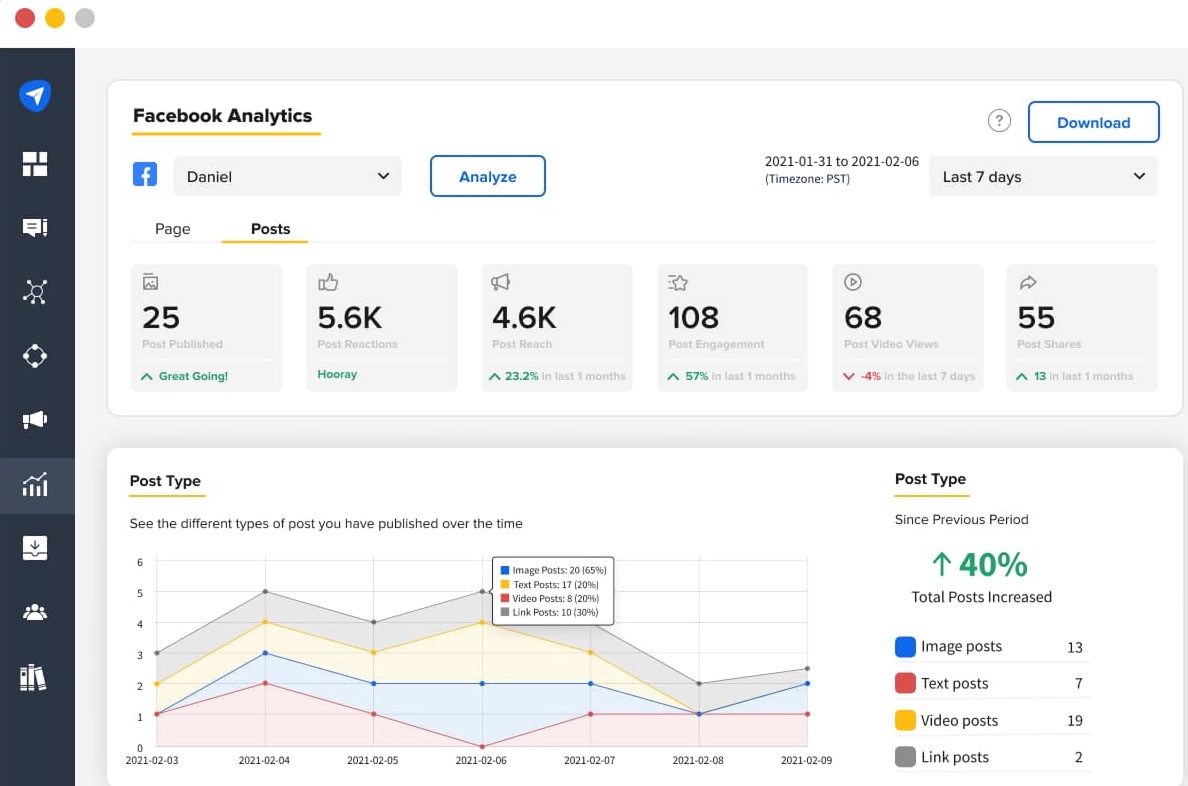The image size is (1188, 786).
Task: Open the analytics bar chart sidebar icon
Action: pos(35,484)
